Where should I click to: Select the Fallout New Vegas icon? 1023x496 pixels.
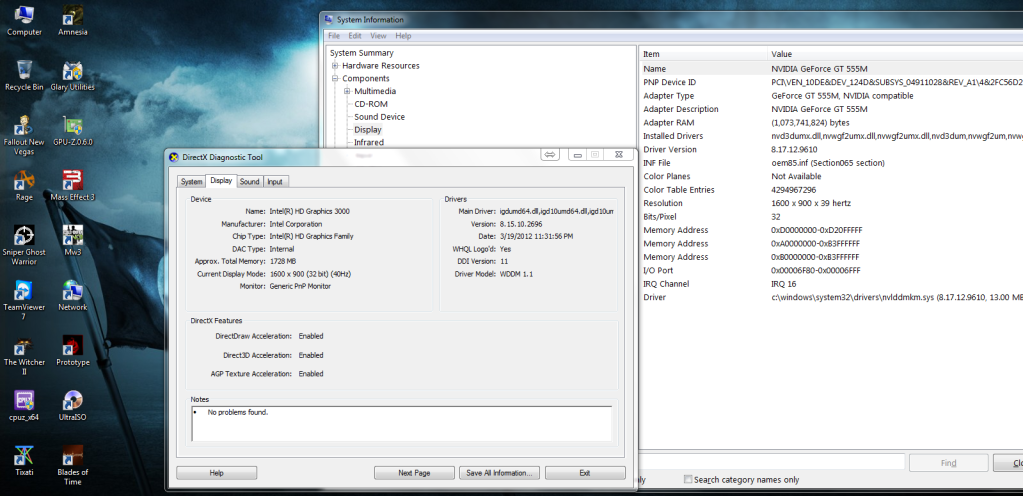(x=24, y=134)
